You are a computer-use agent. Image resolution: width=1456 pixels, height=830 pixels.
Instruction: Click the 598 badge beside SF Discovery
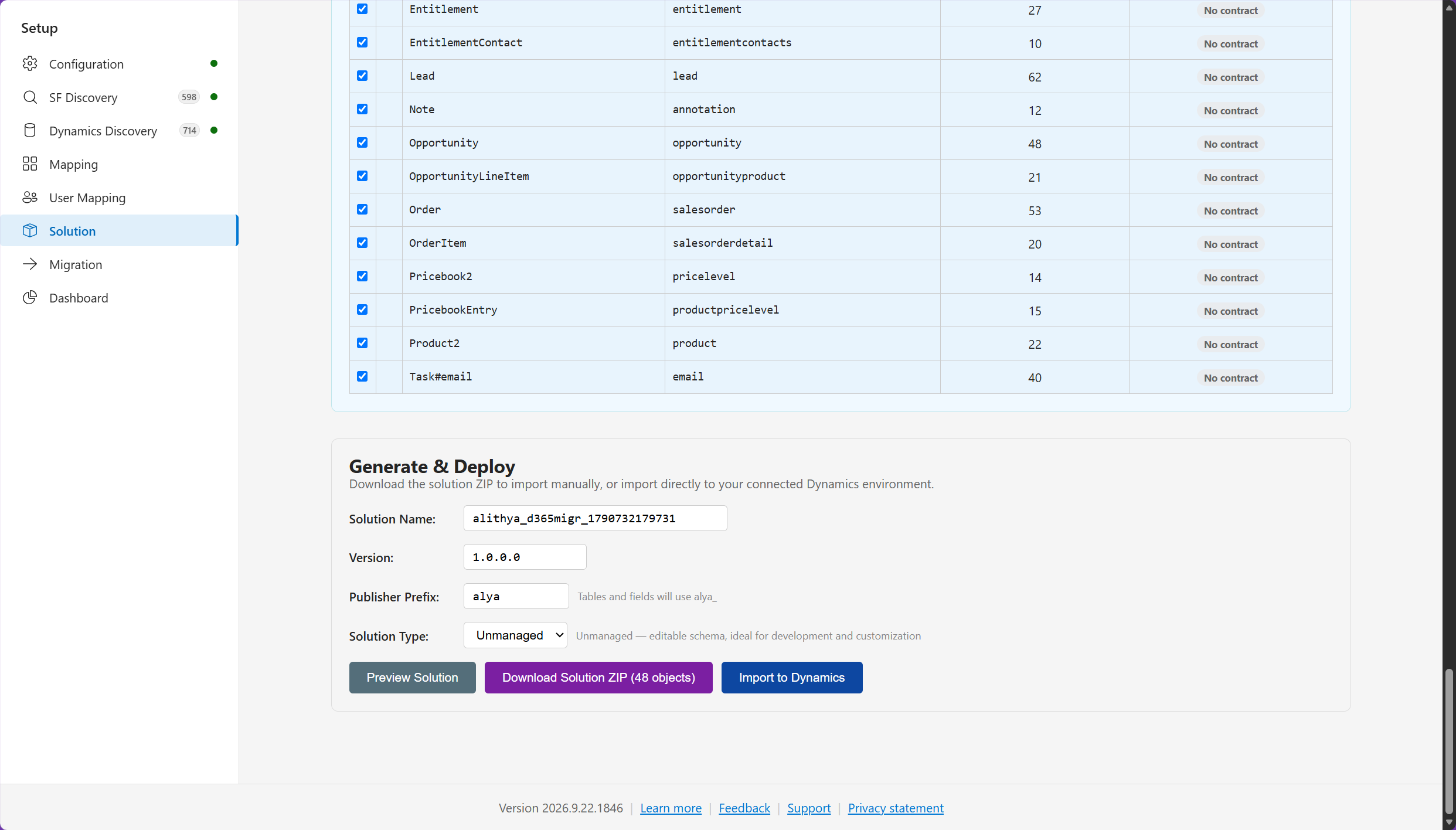click(189, 97)
